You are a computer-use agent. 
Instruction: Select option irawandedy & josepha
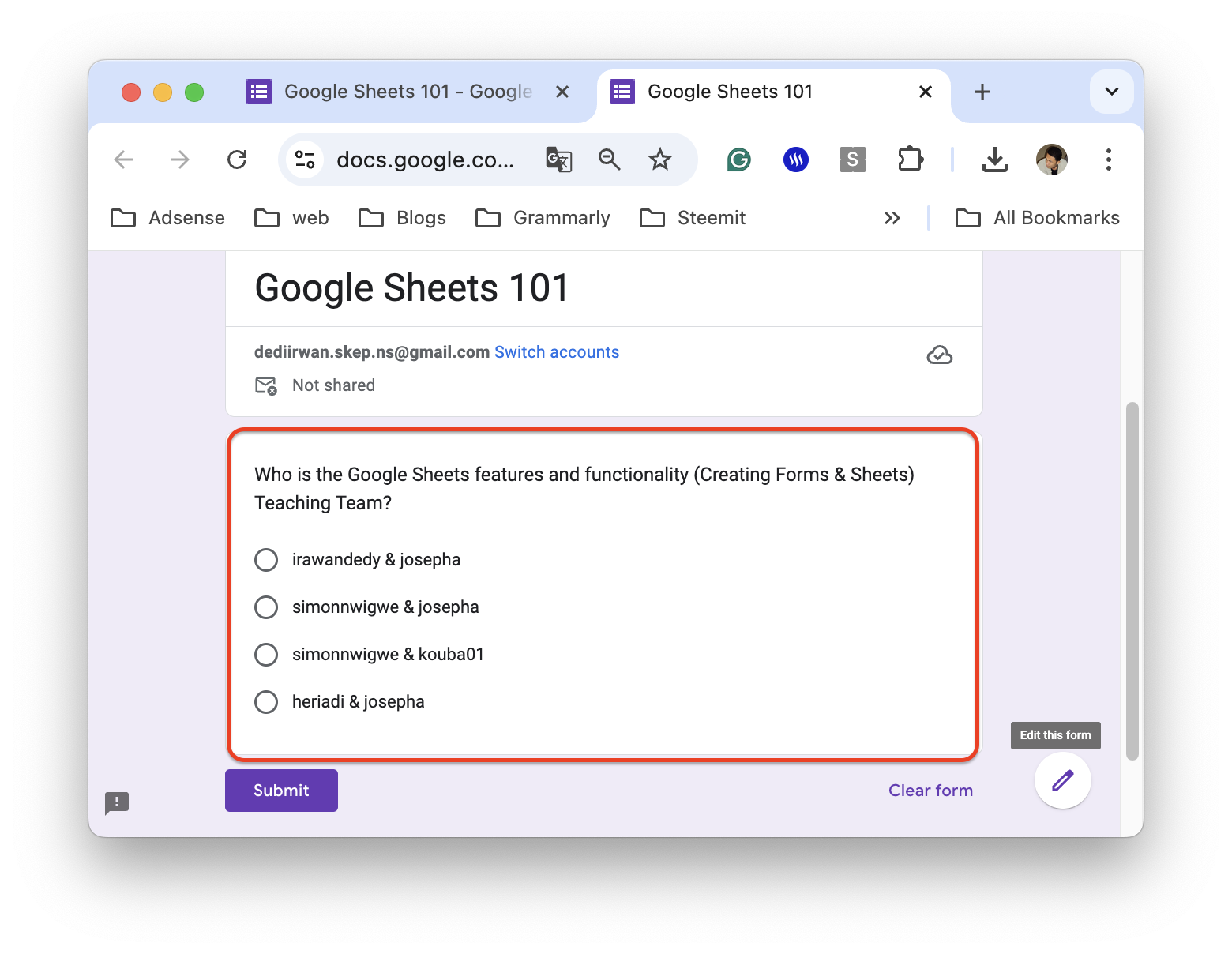point(266,560)
